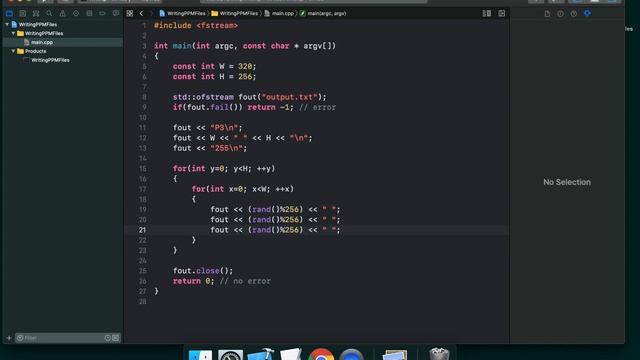
Task: Click the // error comment
Action: coord(318,107)
